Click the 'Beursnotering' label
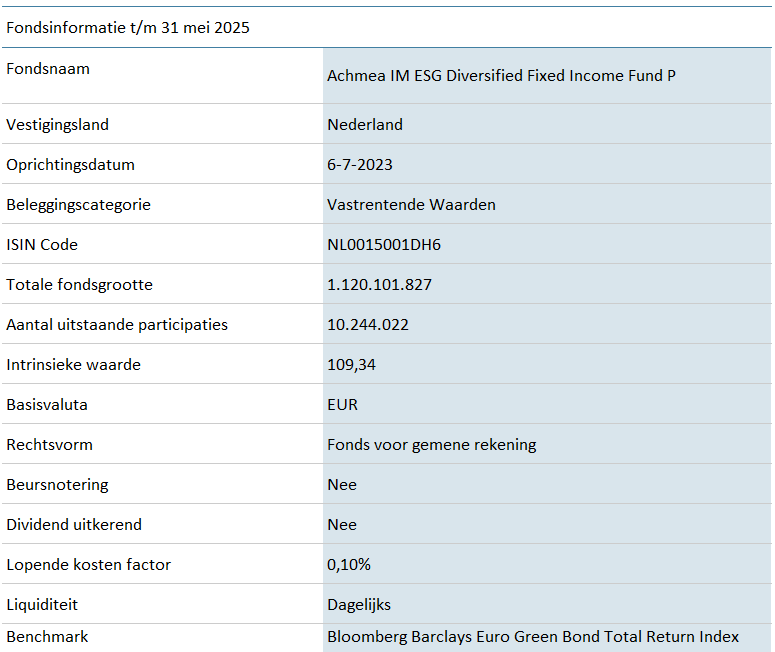This screenshot has height=652, width=775. click(57, 485)
